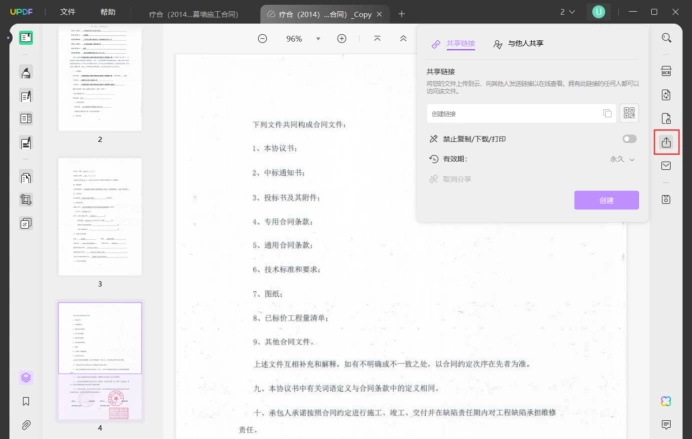This screenshot has height=439, width=692.
Task: Open the 帮助 menu
Action: point(108,12)
